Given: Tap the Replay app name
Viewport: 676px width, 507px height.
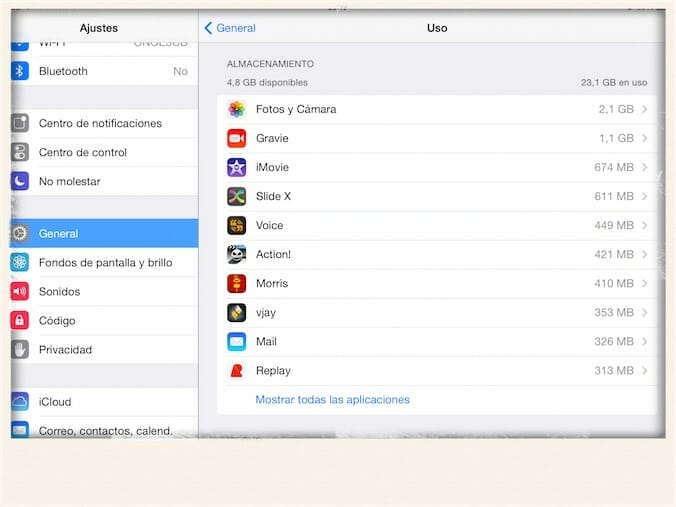Looking at the screenshot, I should tap(273, 371).
